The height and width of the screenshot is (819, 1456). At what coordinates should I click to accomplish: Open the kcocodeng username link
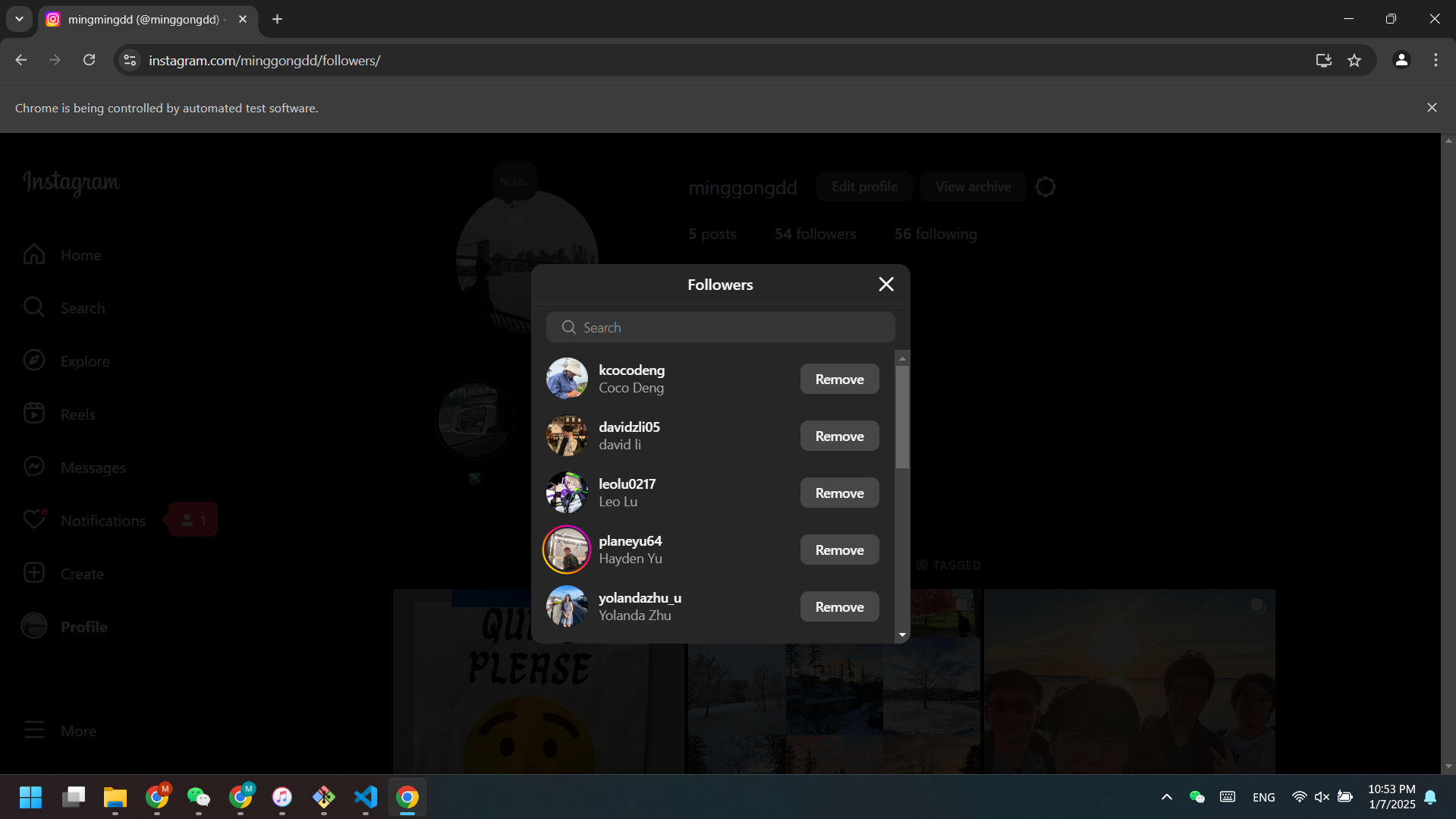coord(631,370)
